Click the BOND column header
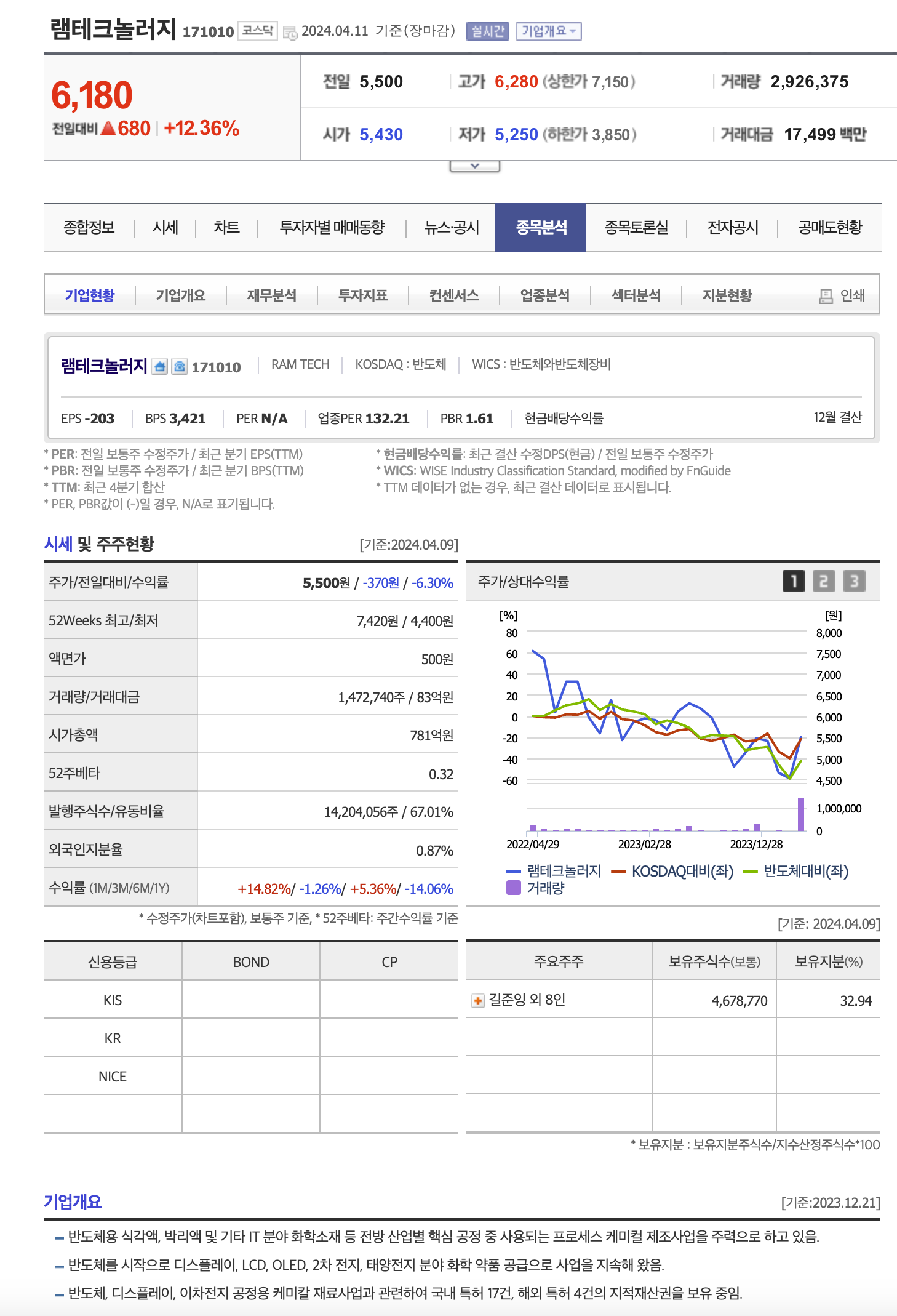The width and height of the screenshot is (897, 1316). click(x=251, y=962)
